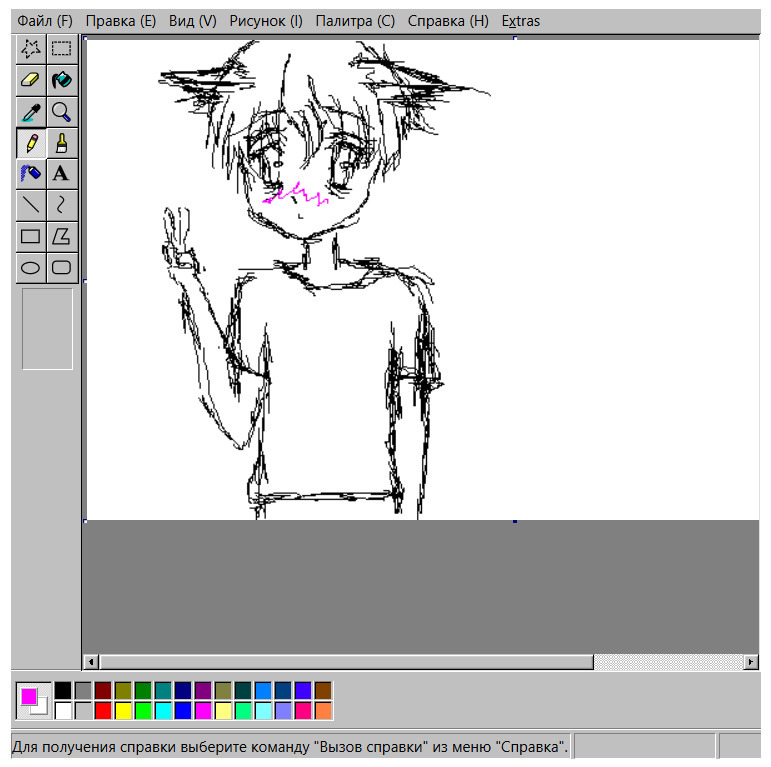Choose the Polygon tool
Screen dimensions: 771x767
[x=62, y=237]
